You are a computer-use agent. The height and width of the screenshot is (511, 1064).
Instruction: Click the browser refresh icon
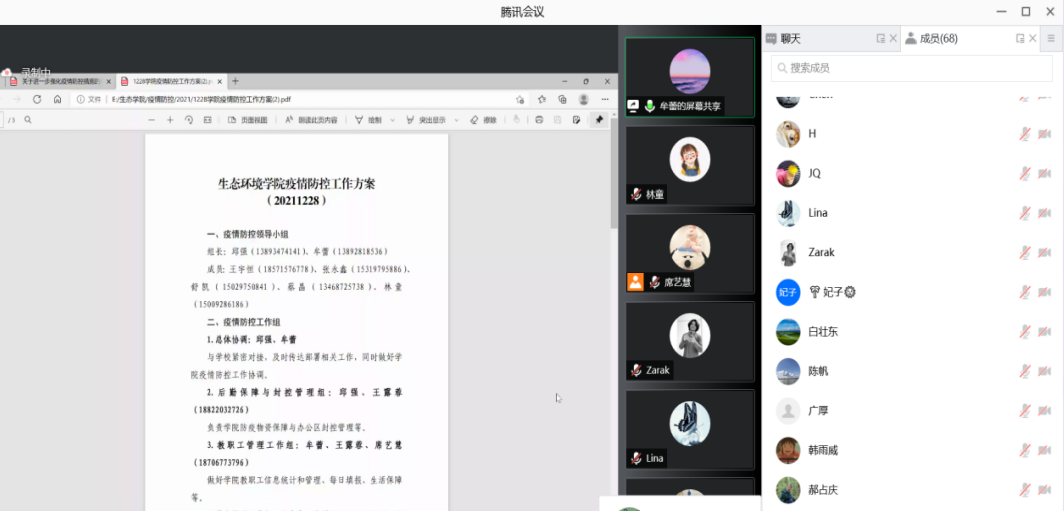pos(37,99)
